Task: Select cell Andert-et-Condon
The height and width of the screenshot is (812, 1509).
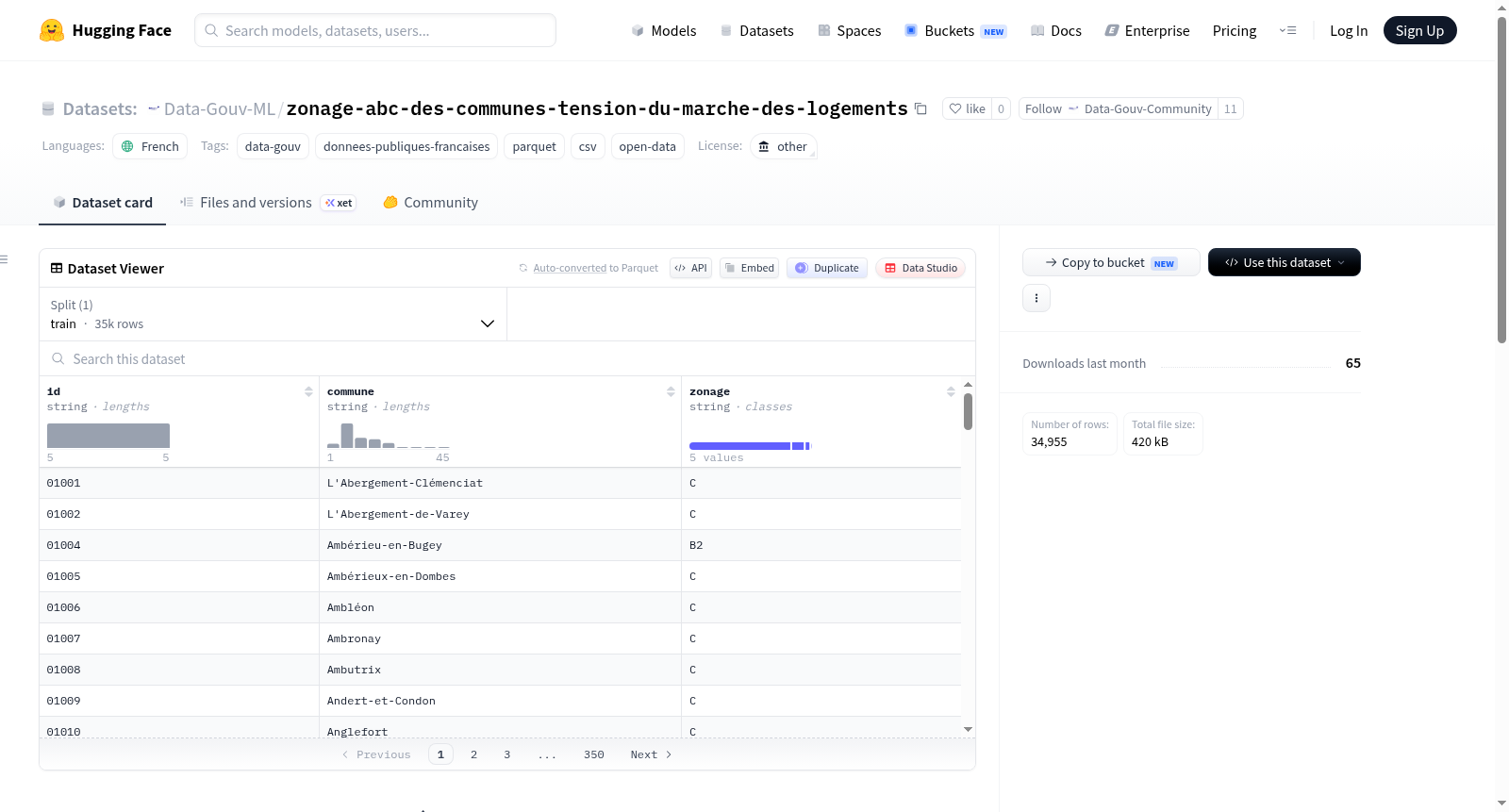Action: pyautogui.click(x=500, y=701)
